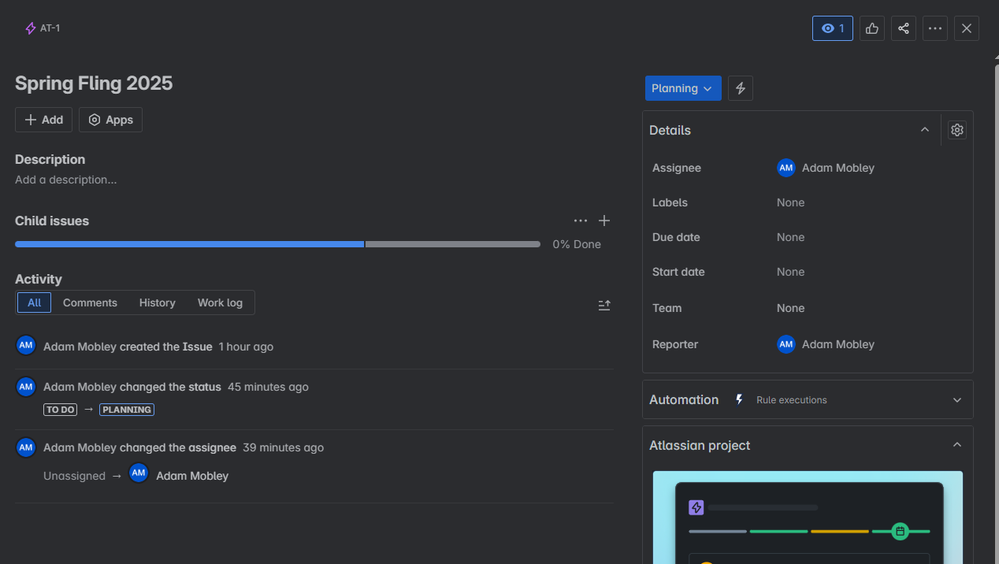Click Assignee avatar in Details
The height and width of the screenshot is (564, 999).
coord(786,168)
